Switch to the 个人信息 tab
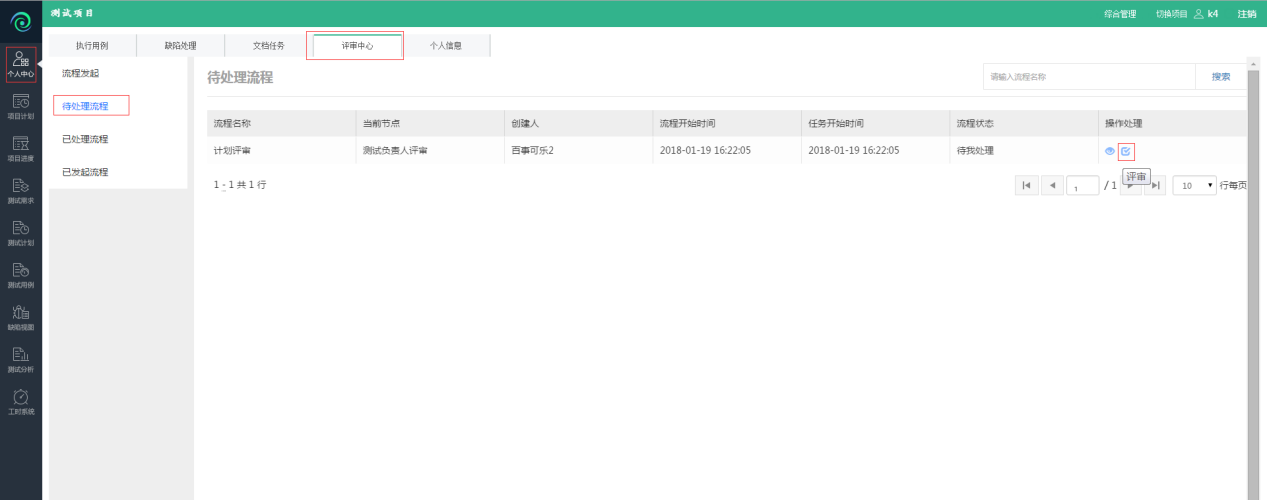Image resolution: width=1267 pixels, height=500 pixels. 446,46
